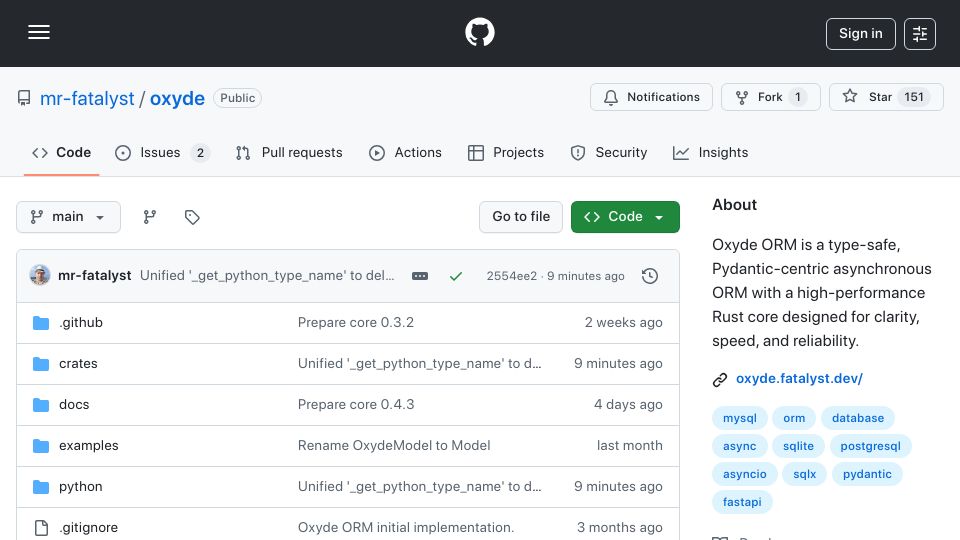The width and height of the screenshot is (960, 540).
Task: Open the Insights tab
Action: [x=710, y=152]
